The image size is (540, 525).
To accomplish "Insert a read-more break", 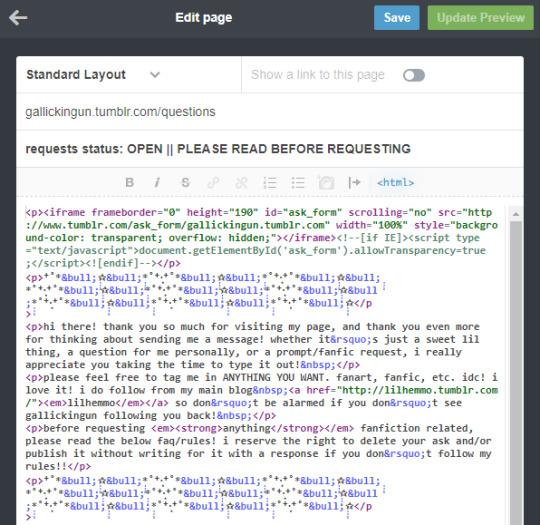I will [x=354, y=183].
